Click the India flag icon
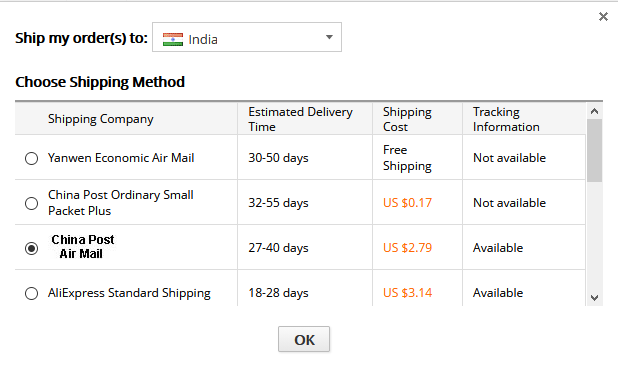 coord(173,39)
